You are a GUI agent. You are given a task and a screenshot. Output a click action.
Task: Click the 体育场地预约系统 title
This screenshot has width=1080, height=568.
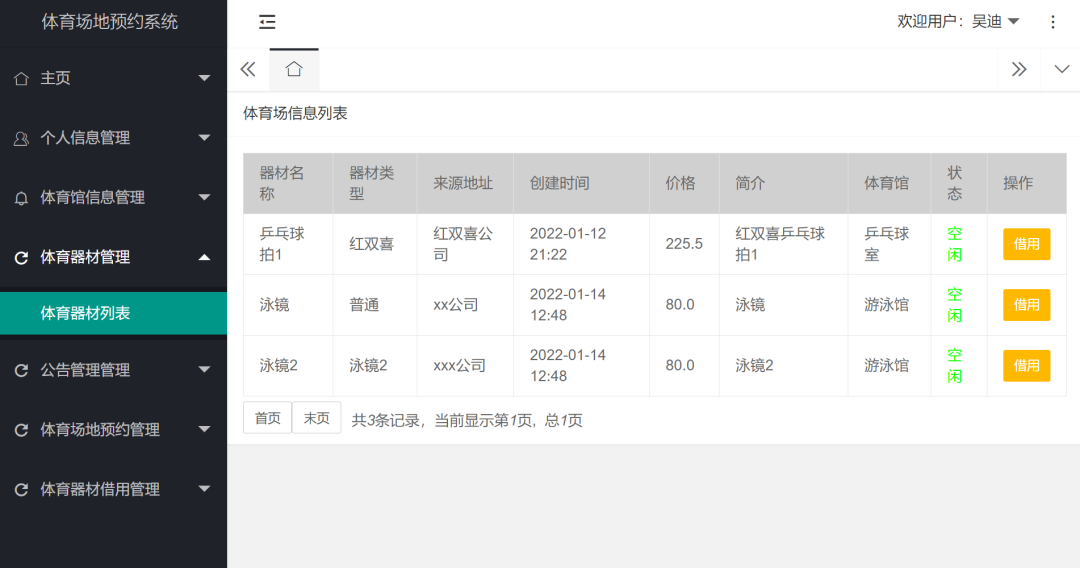pyautogui.click(x=110, y=22)
